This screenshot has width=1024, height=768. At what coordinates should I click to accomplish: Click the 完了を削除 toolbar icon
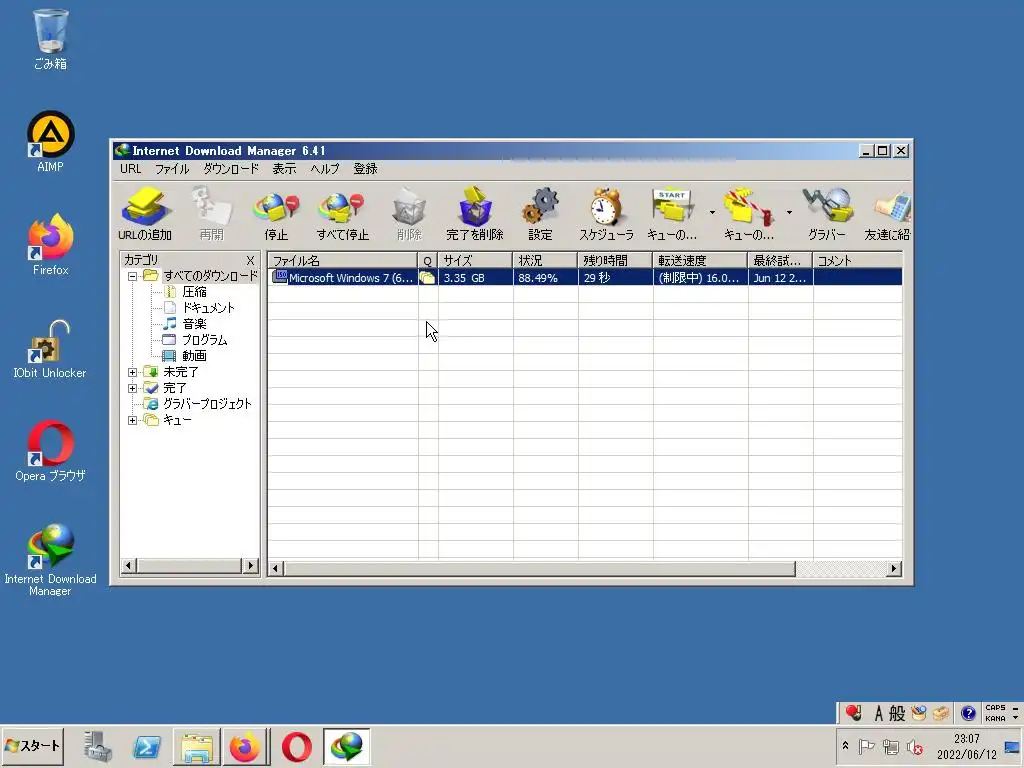tap(475, 213)
